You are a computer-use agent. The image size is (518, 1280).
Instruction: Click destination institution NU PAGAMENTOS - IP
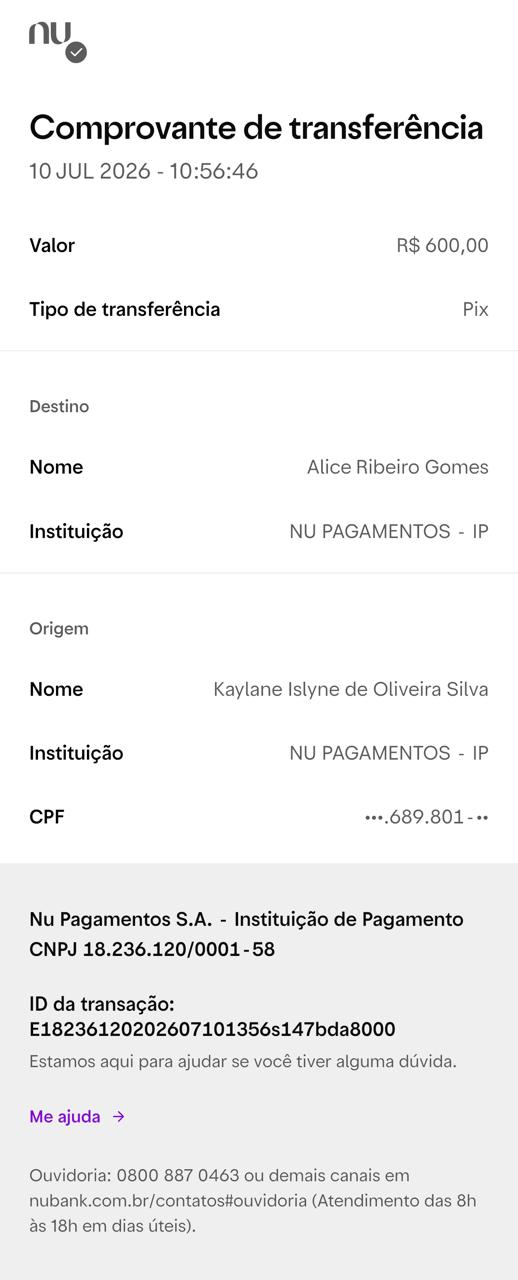click(389, 531)
